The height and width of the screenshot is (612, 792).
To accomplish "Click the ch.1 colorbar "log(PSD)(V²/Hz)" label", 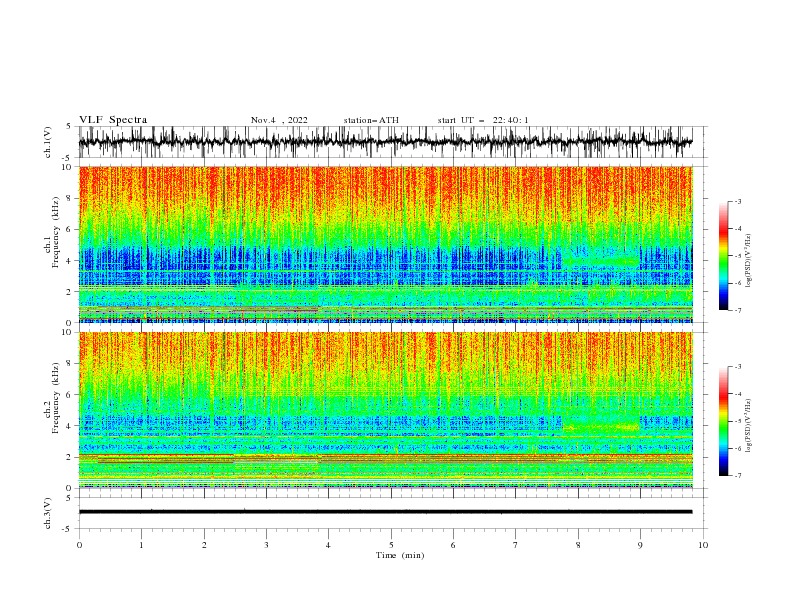I will [x=749, y=261].
